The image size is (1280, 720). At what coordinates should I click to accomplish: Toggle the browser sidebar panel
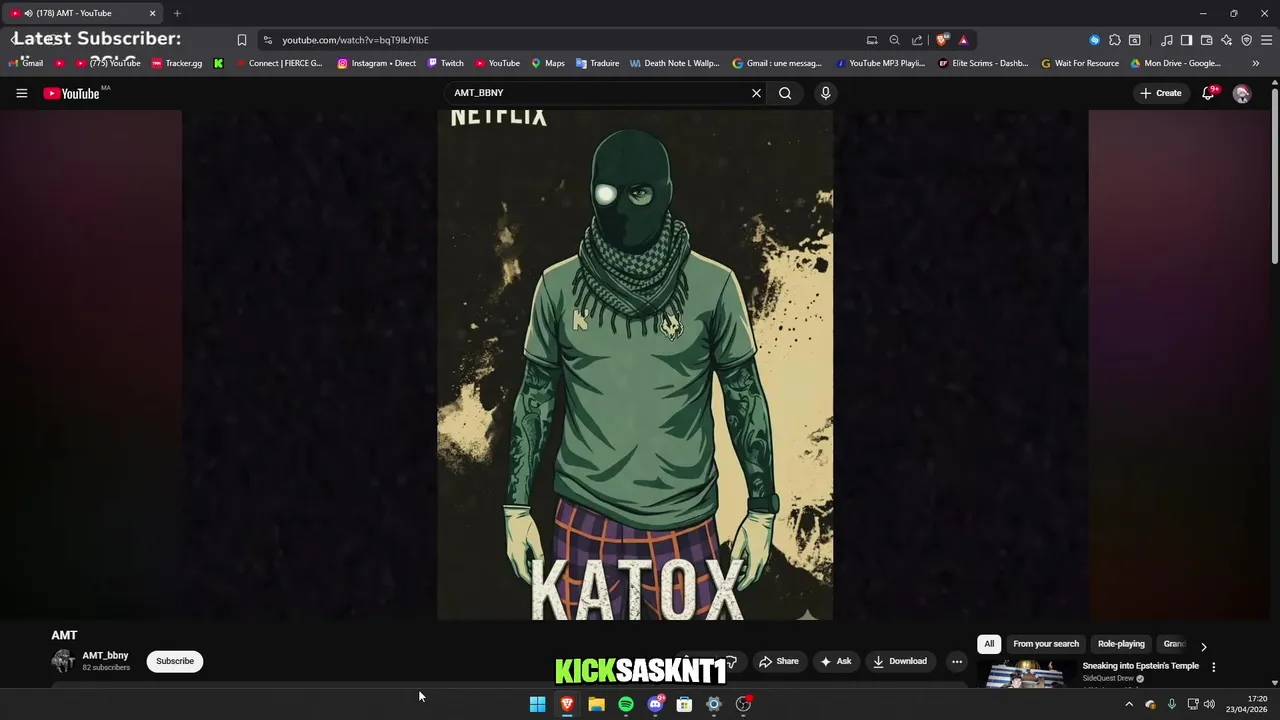1186,40
